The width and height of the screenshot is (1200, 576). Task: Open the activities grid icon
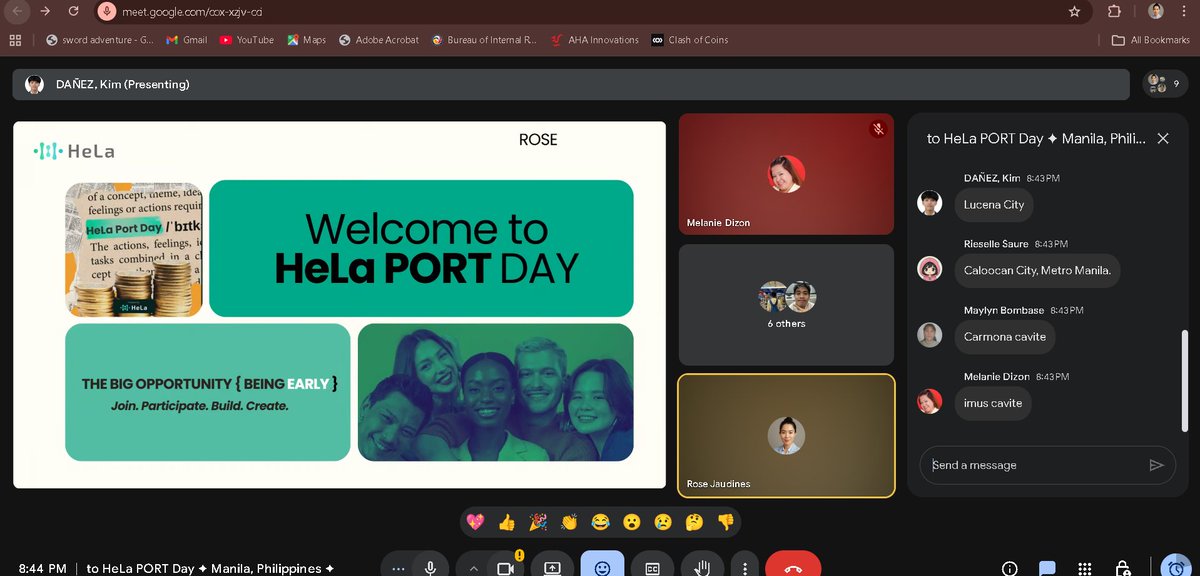1085,568
